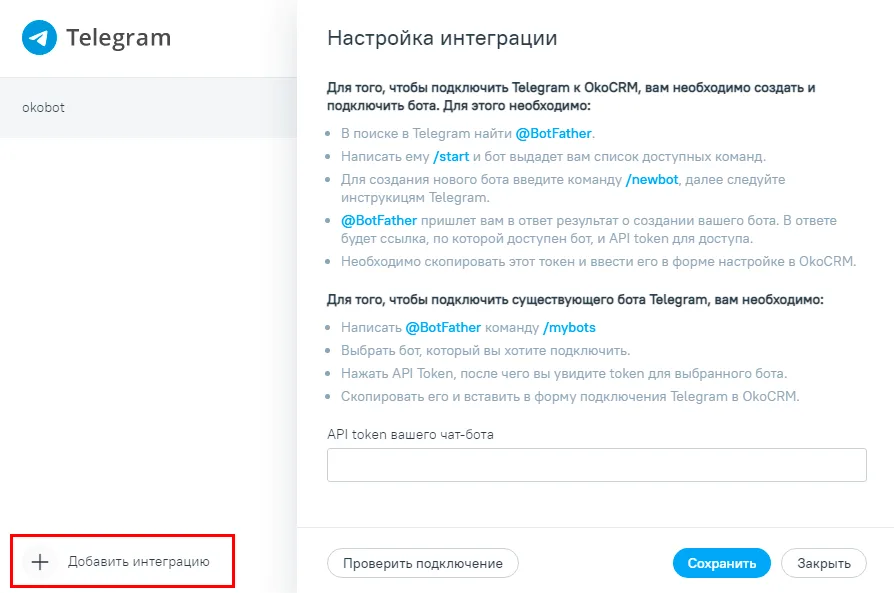Click the /mybots command link
The height and width of the screenshot is (593, 894).
(569, 328)
